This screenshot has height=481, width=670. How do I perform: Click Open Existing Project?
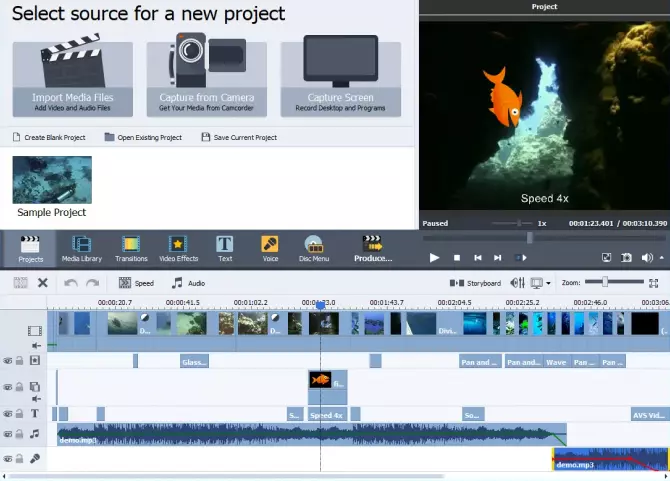(143, 137)
